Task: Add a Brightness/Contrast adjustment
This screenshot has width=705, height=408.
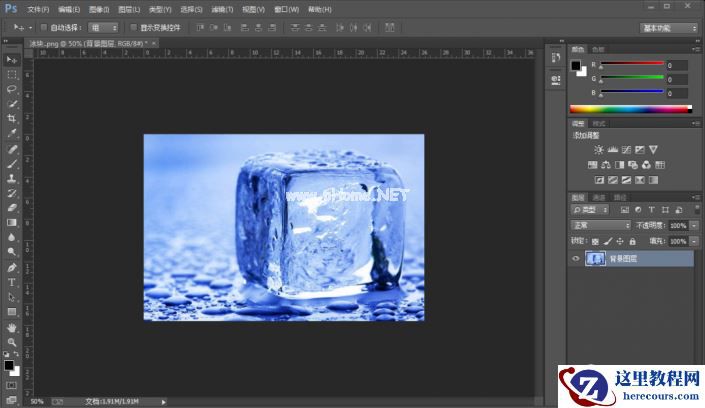Action: tap(598, 150)
